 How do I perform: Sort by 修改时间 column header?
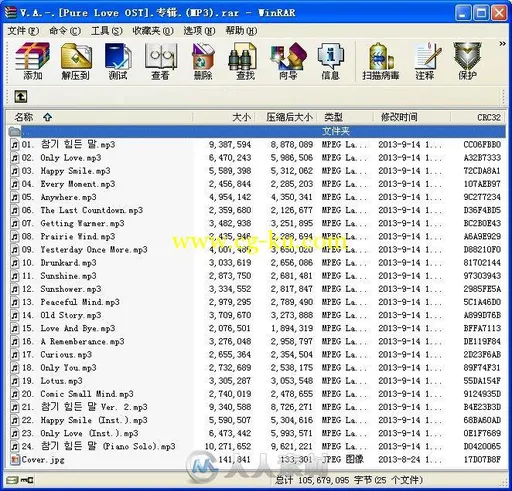pos(412,117)
